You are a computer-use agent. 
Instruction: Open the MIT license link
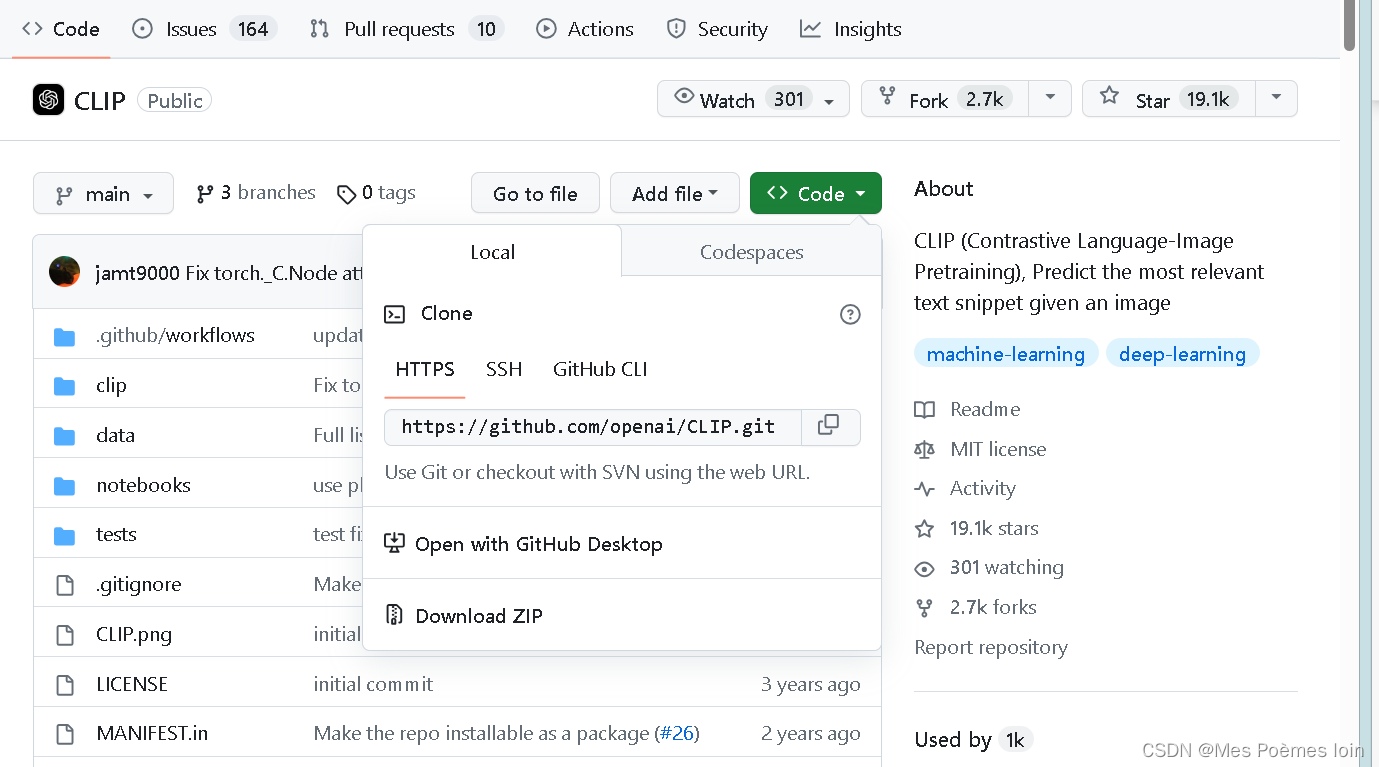[980, 449]
